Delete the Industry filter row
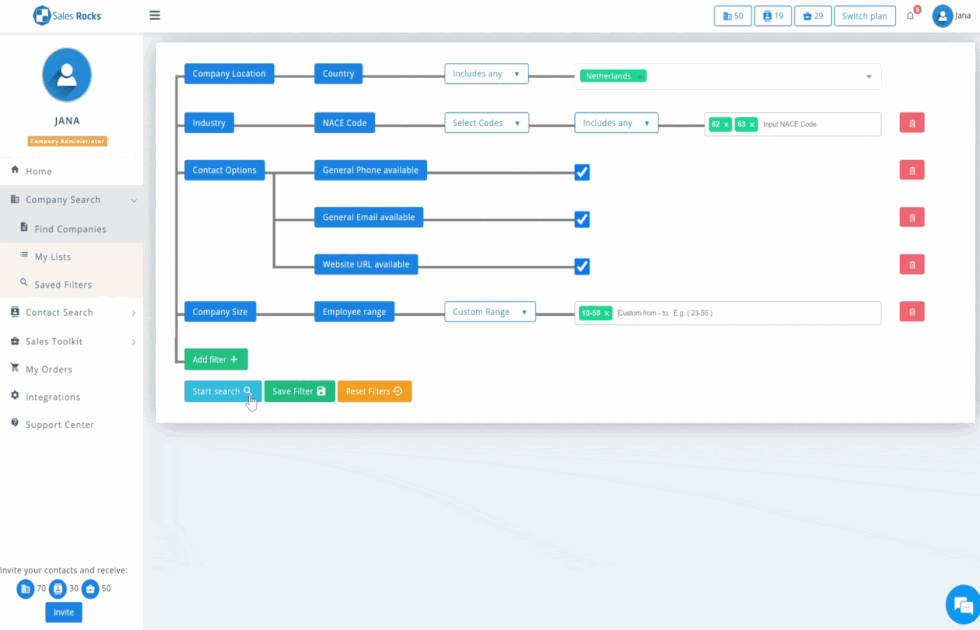Image resolution: width=980 pixels, height=630 pixels. coord(911,123)
